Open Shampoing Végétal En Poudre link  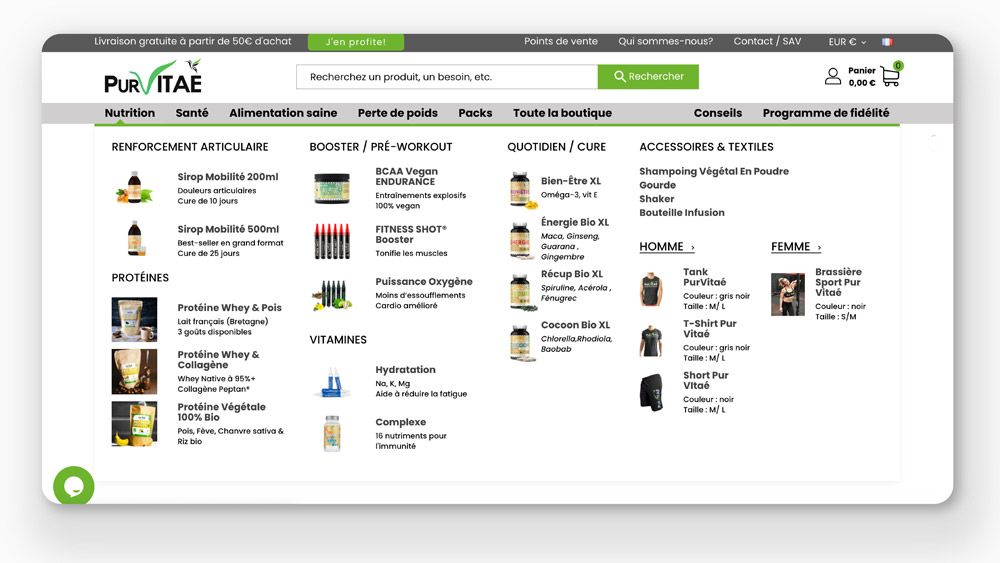[714, 172]
